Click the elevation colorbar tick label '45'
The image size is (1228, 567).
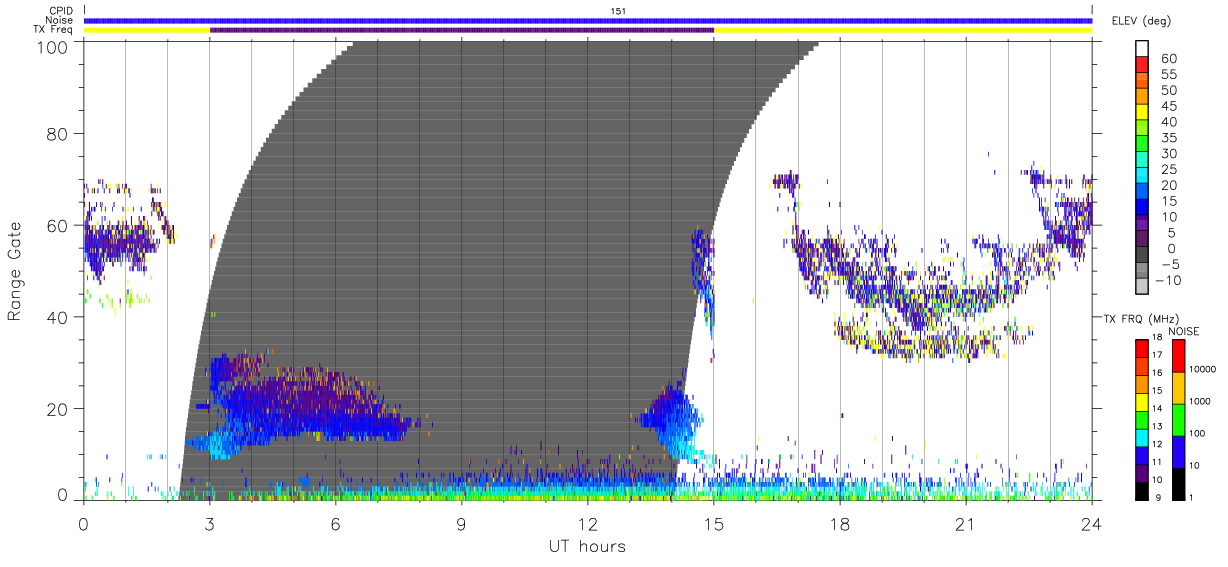coord(1168,106)
